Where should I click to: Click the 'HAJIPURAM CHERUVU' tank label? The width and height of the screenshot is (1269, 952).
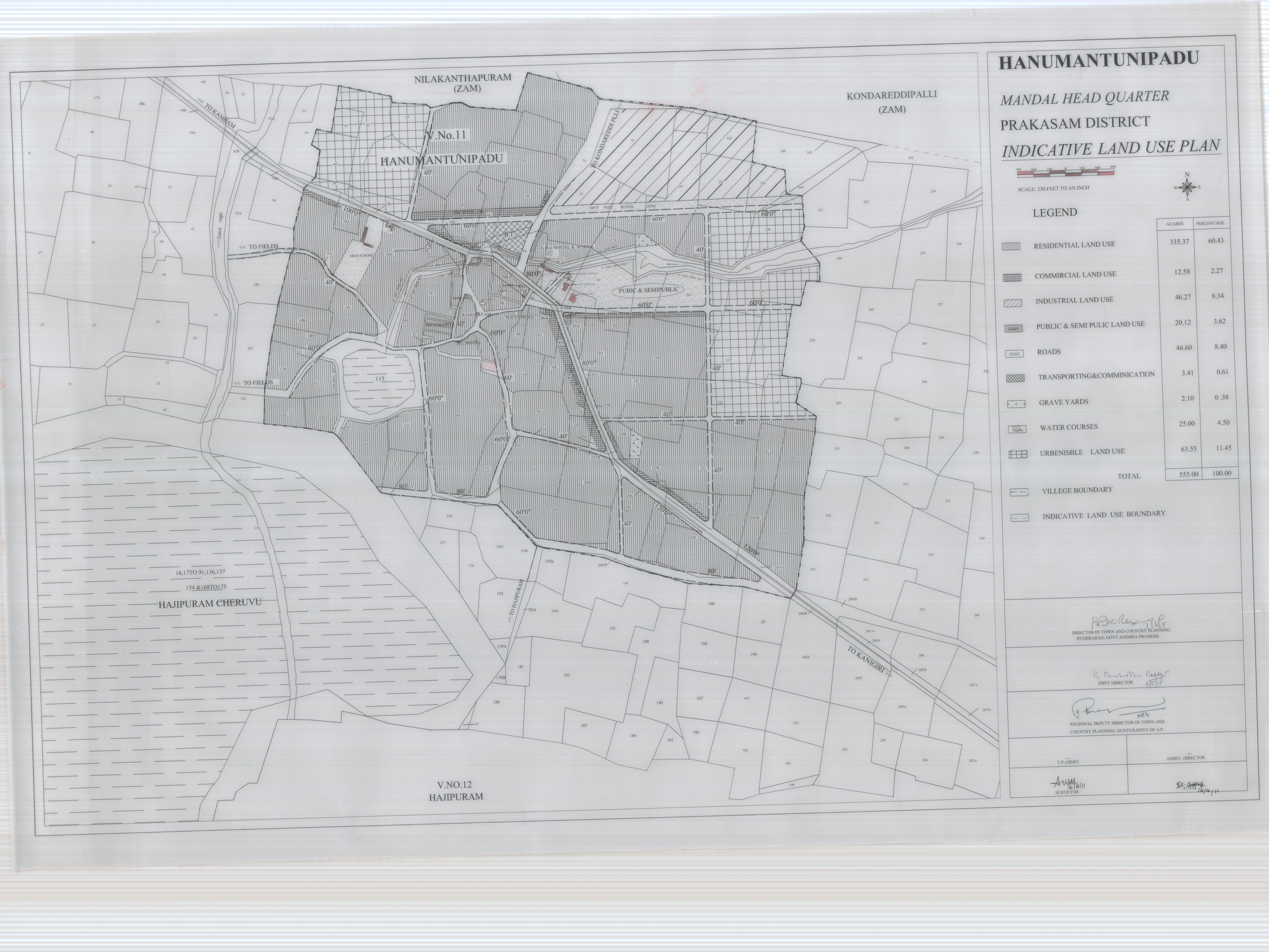[x=210, y=603]
